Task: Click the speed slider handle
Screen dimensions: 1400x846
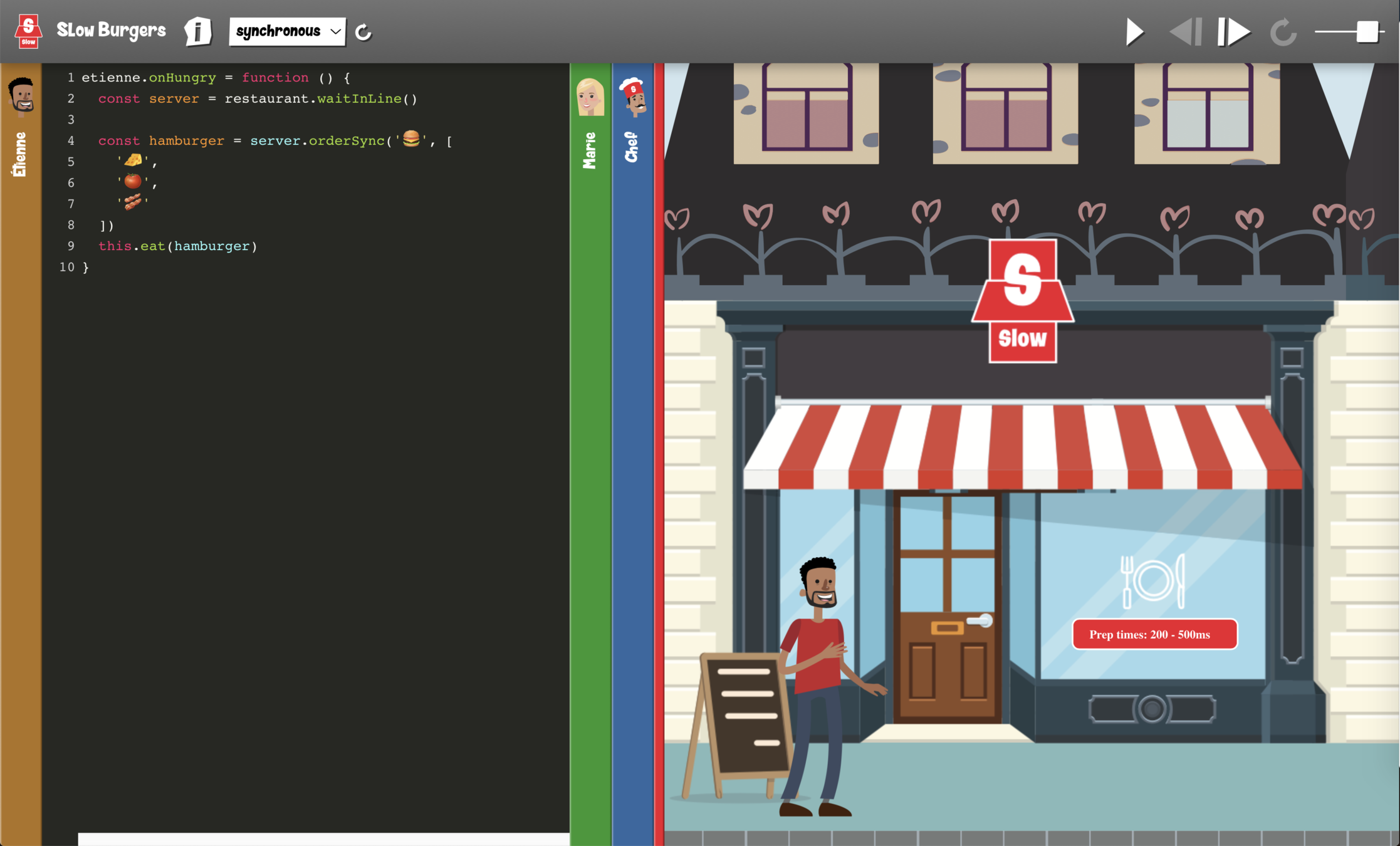Action: [x=1367, y=31]
